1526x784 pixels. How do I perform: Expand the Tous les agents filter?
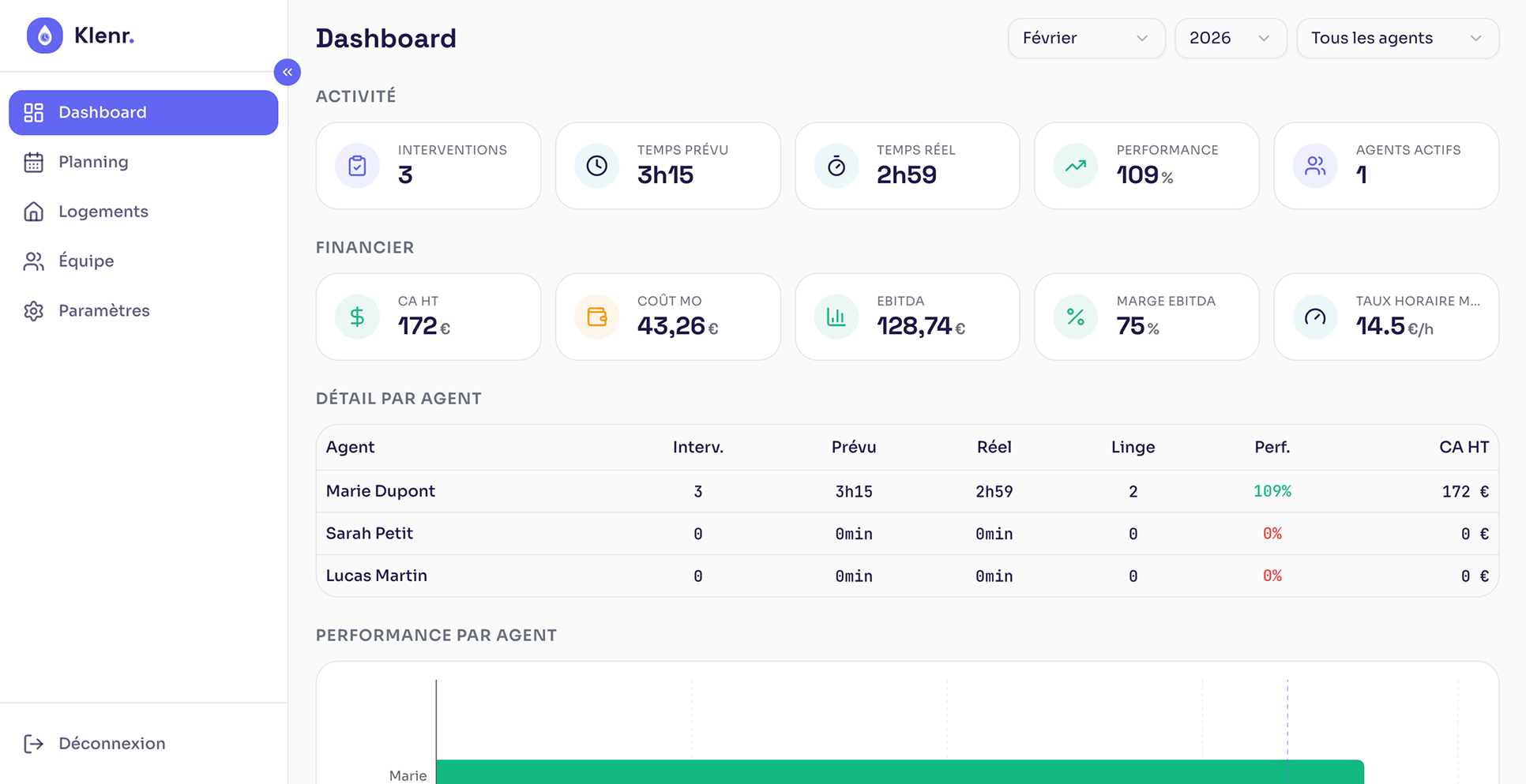coord(1396,38)
